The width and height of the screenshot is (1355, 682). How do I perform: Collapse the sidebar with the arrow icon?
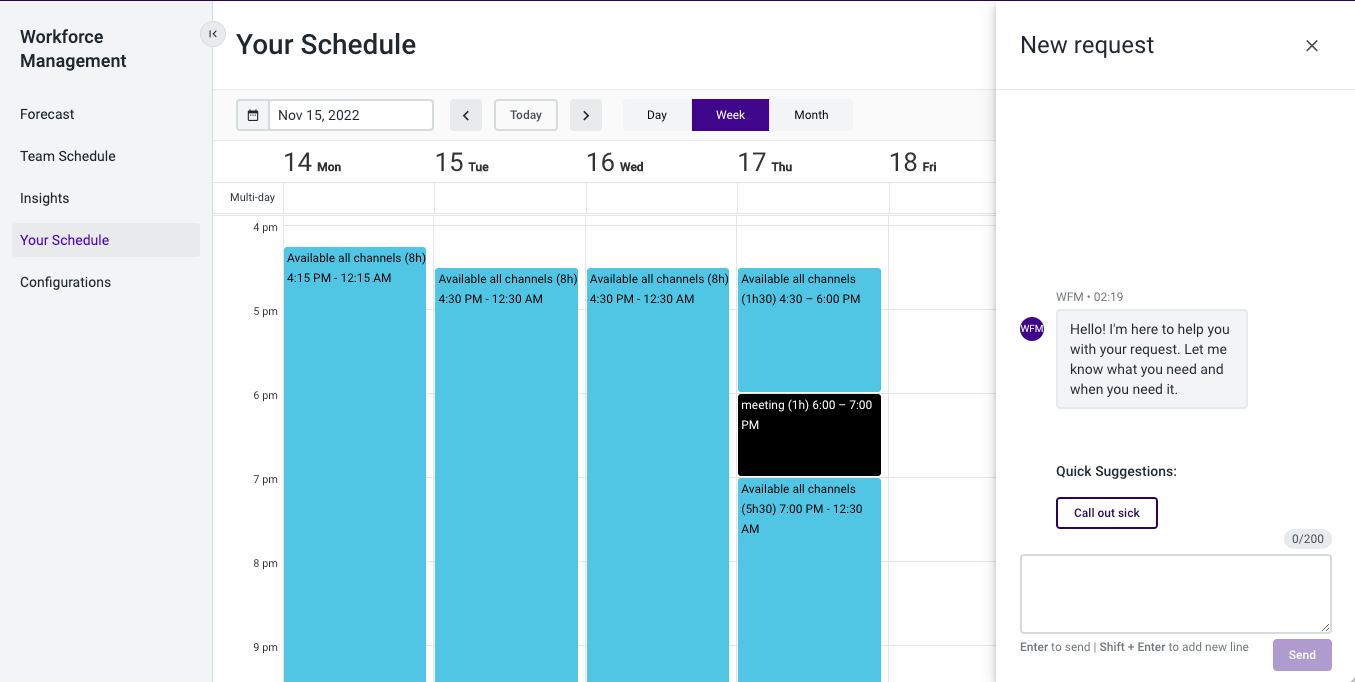(x=213, y=34)
